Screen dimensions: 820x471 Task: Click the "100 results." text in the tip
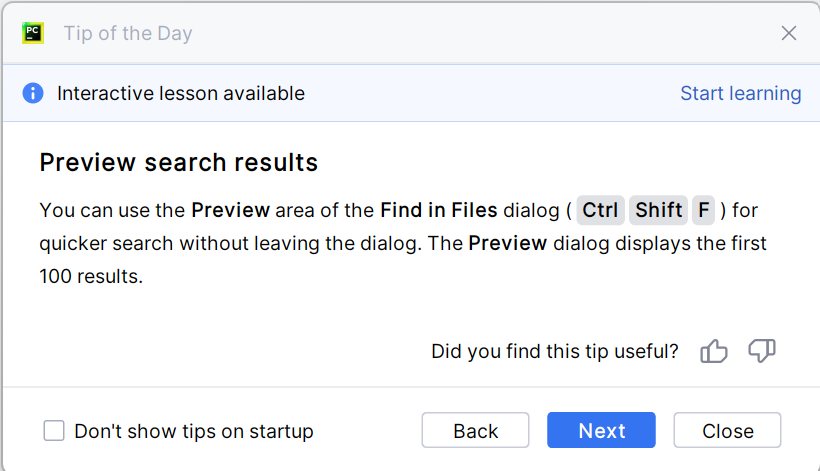(91, 276)
